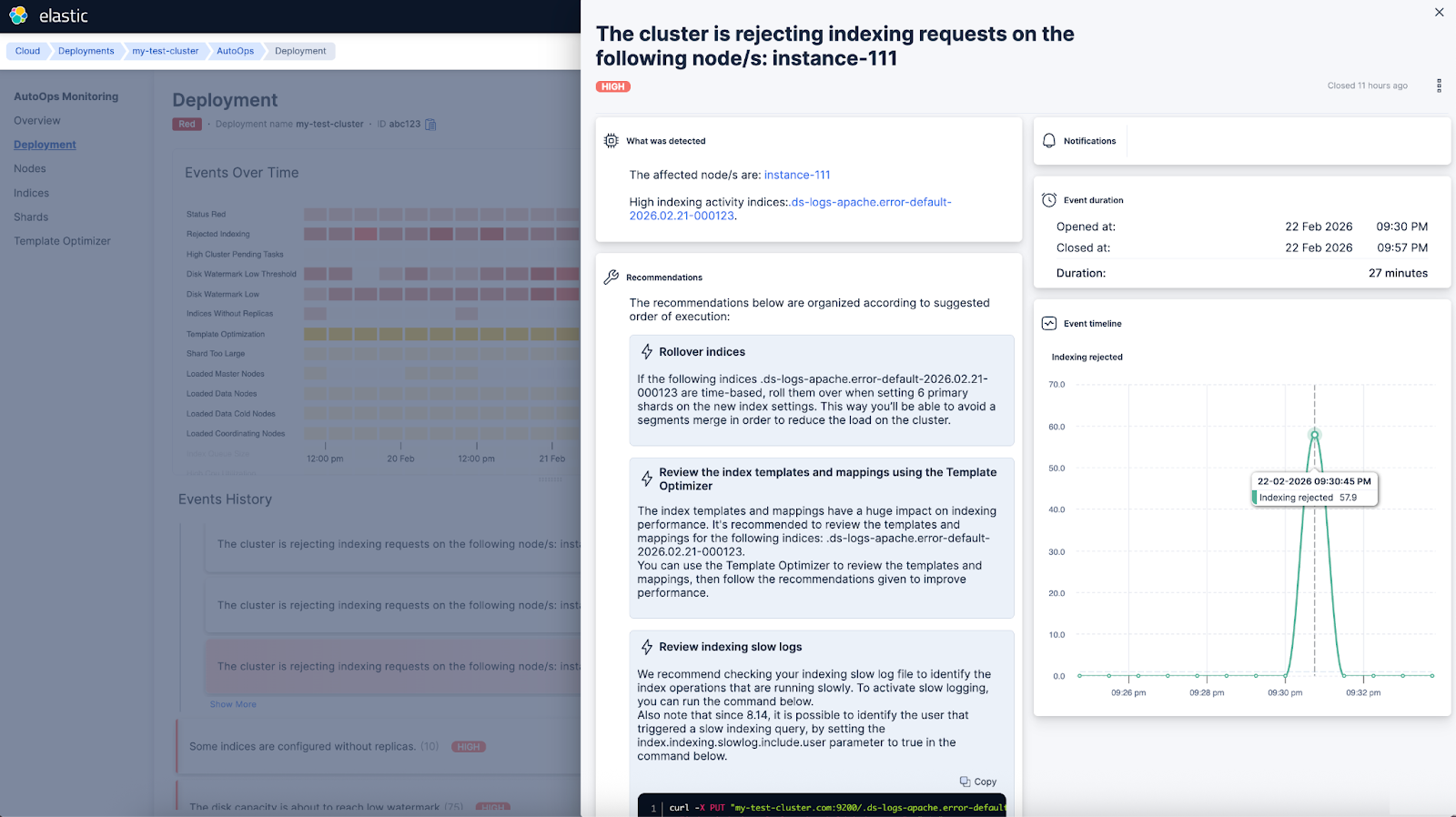Navigate to the Deployments breadcrumb
The height and width of the screenshot is (817, 1456).
86,51
